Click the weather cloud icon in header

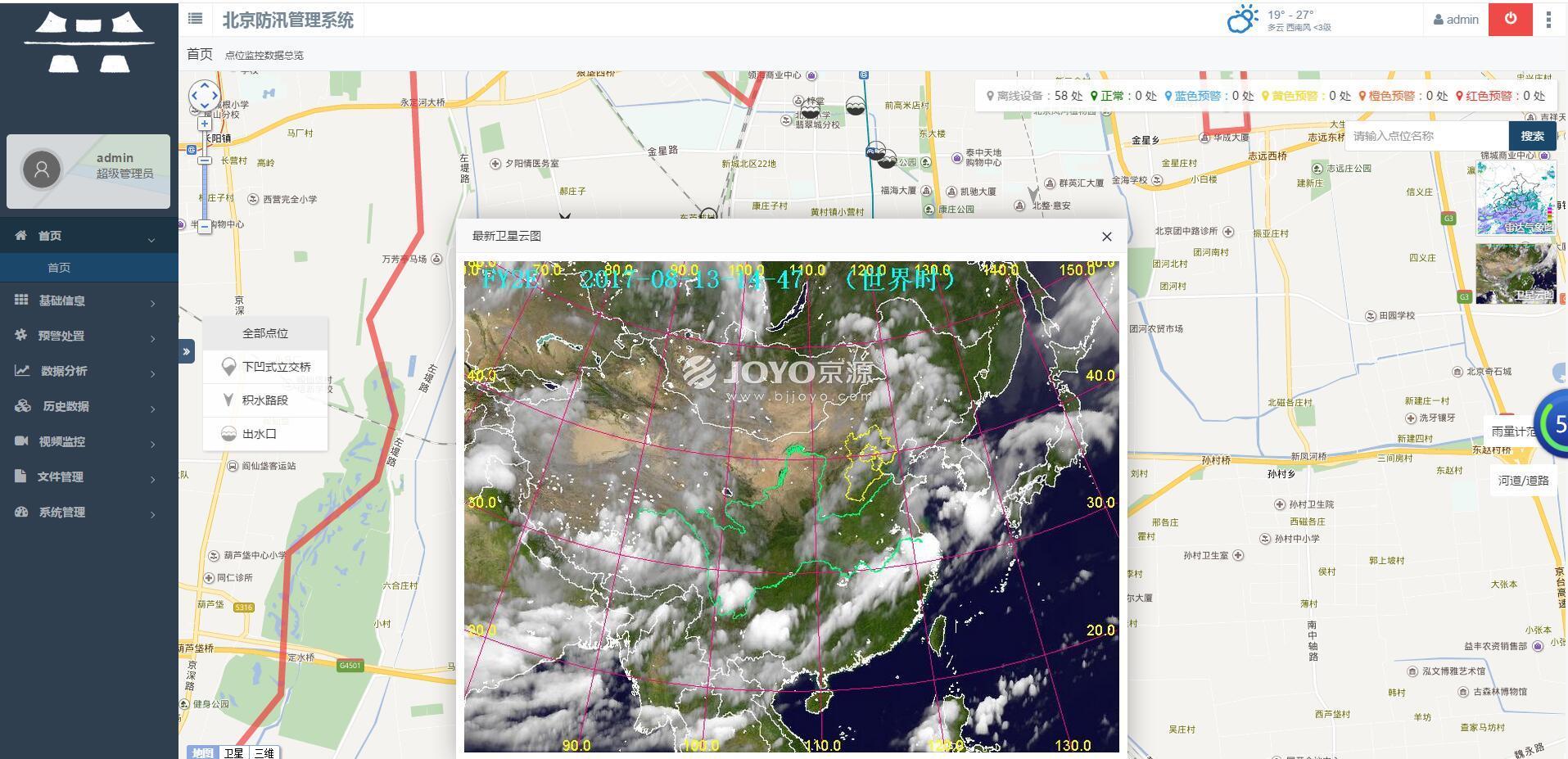tap(1241, 19)
